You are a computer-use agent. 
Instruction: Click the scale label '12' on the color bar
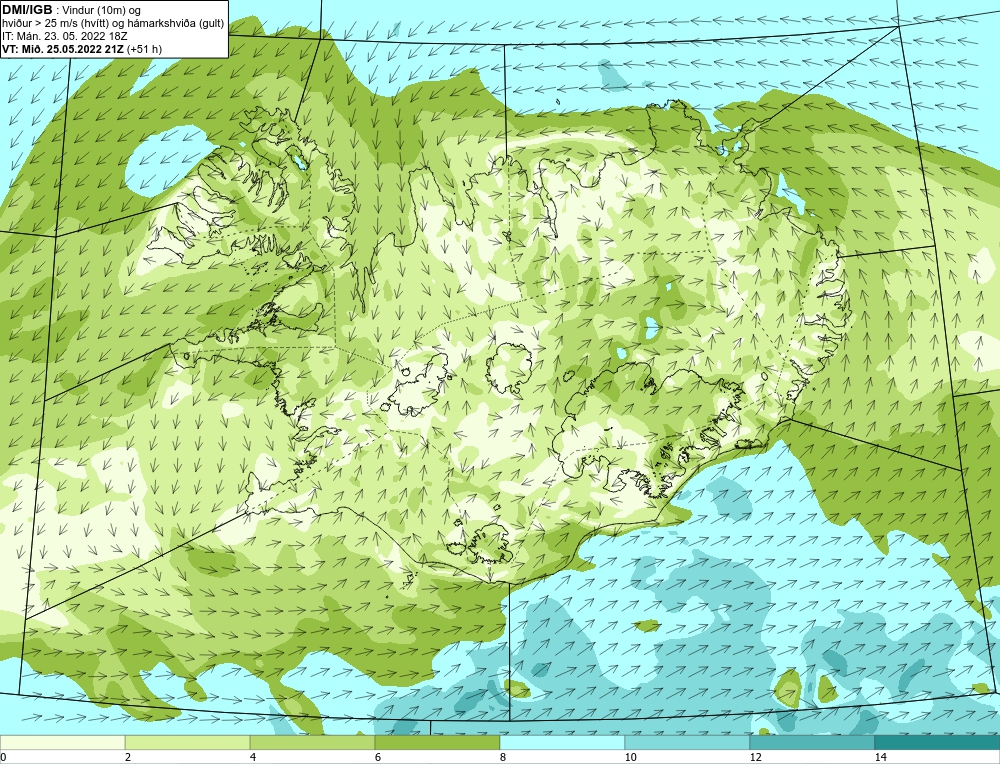pyautogui.click(x=755, y=758)
